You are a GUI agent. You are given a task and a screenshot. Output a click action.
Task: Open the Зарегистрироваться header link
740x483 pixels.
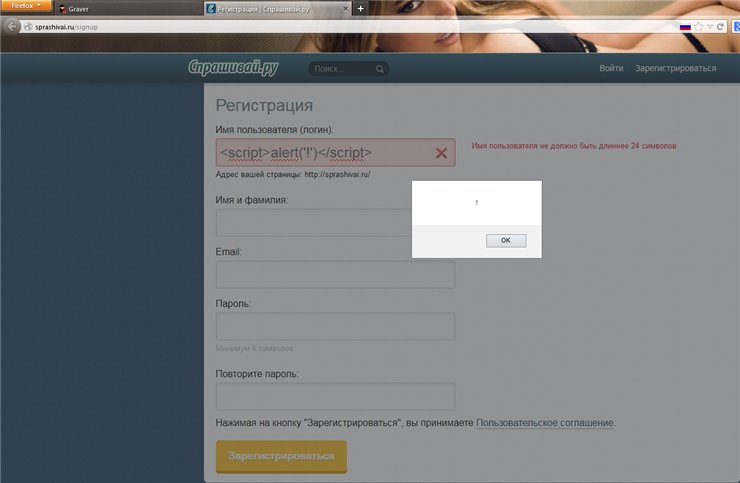[x=675, y=68]
